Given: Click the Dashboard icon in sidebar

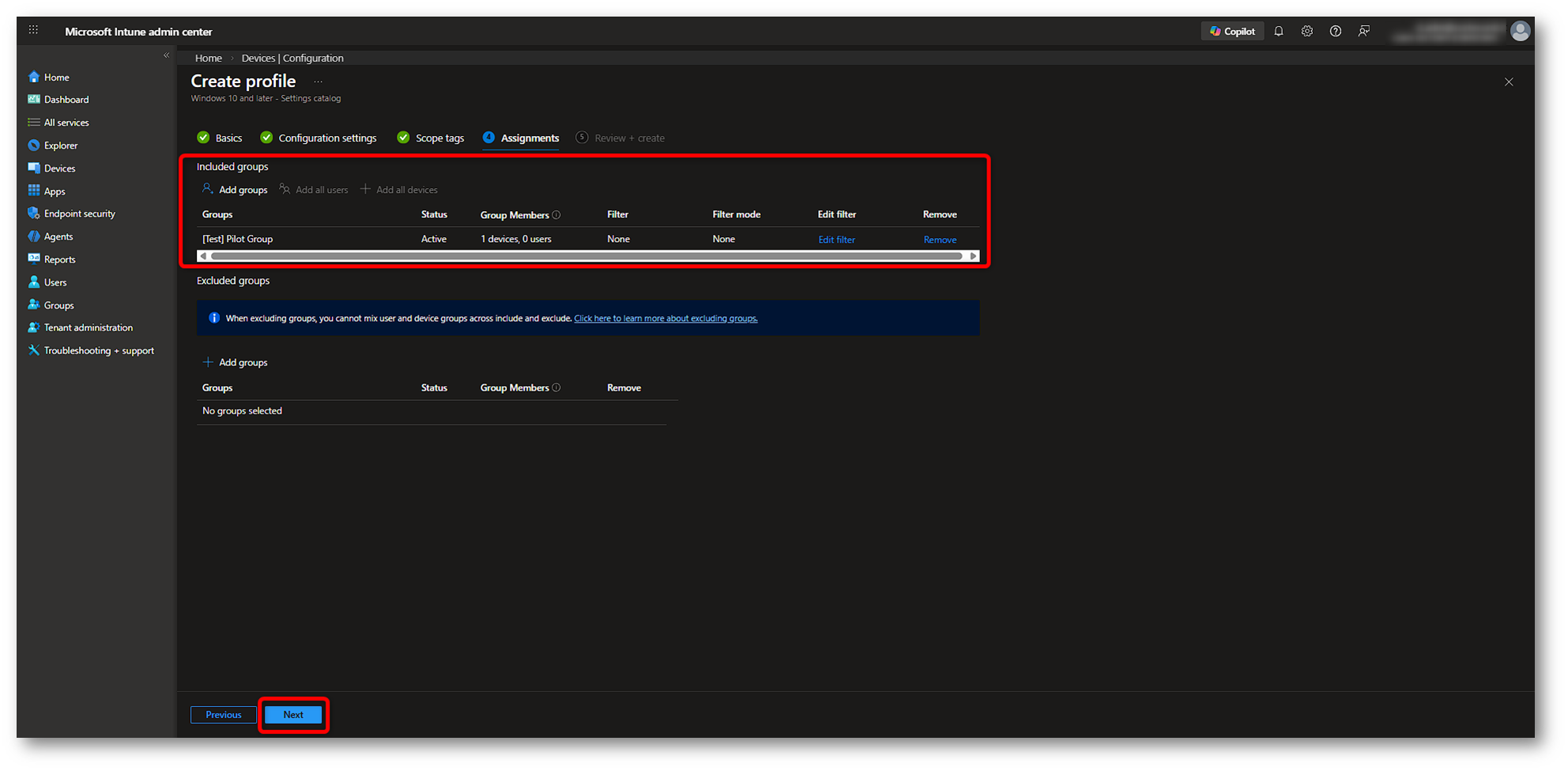Looking at the screenshot, I should (x=34, y=100).
